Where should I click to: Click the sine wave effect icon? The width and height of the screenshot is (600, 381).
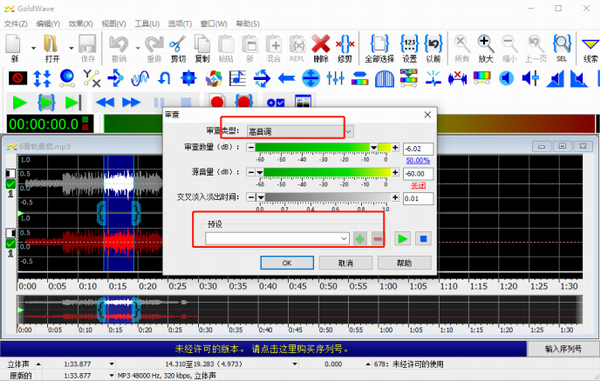click(x=140, y=78)
